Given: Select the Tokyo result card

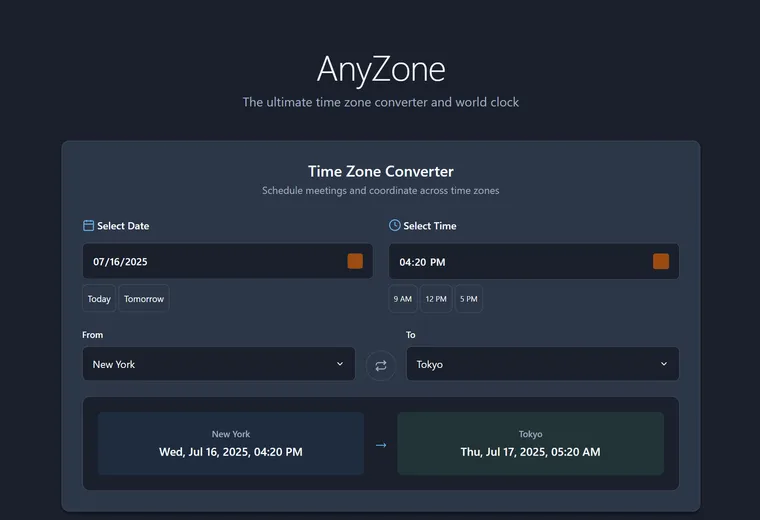Looking at the screenshot, I should (530, 443).
